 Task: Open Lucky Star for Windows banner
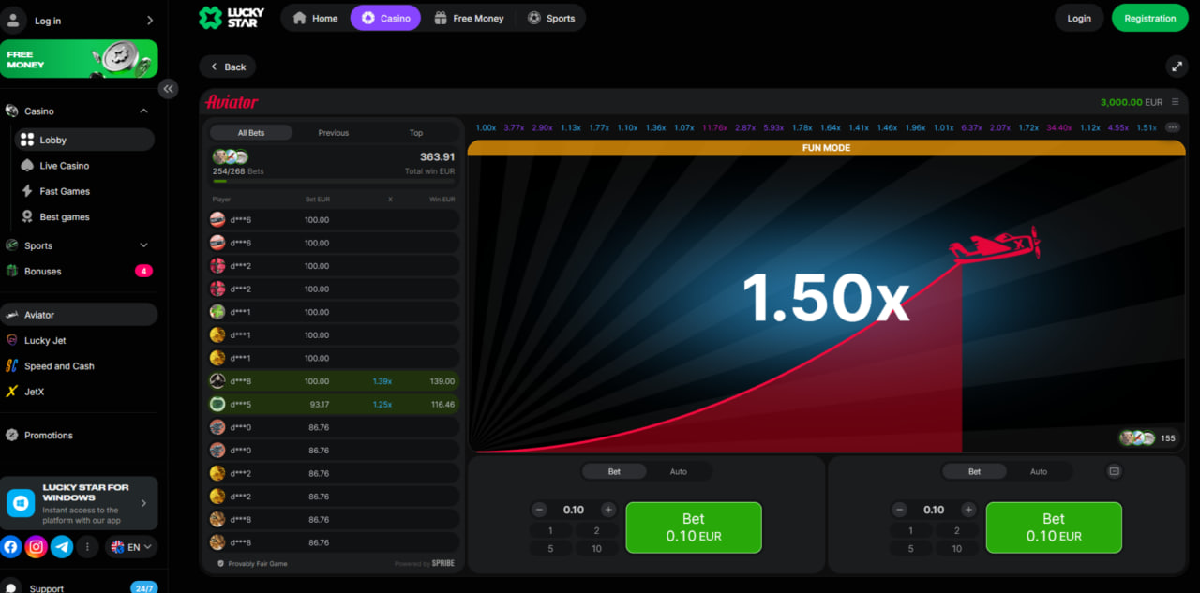(79, 503)
